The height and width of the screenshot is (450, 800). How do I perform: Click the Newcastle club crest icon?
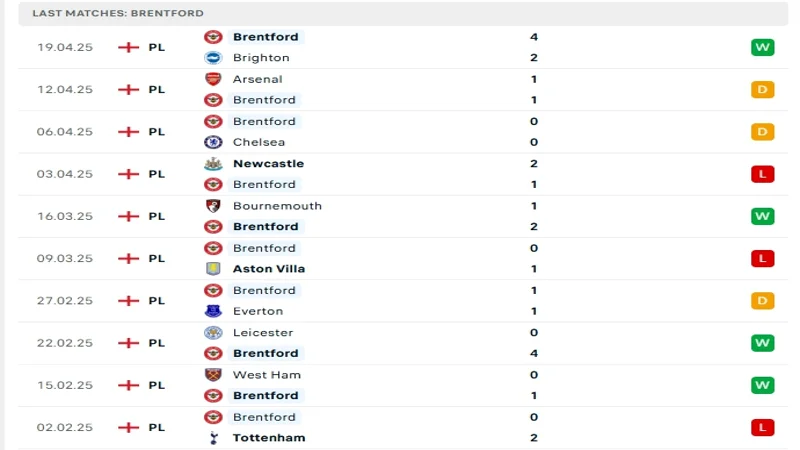pos(213,164)
